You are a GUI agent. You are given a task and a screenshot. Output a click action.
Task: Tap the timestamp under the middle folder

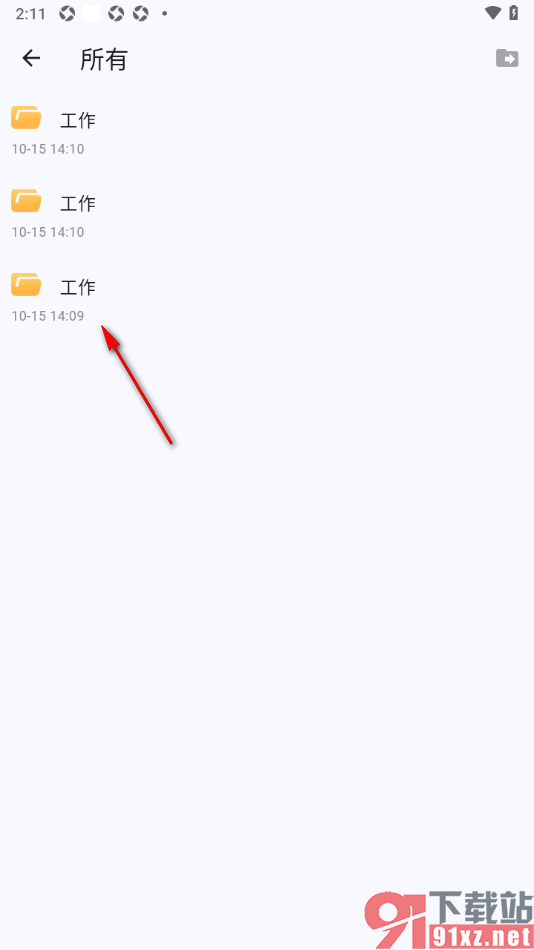pos(48,232)
